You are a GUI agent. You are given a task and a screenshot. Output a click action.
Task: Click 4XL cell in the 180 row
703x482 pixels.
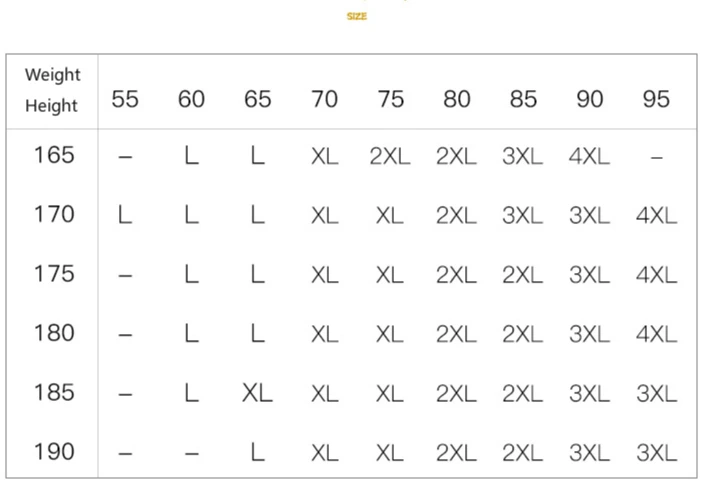point(656,334)
